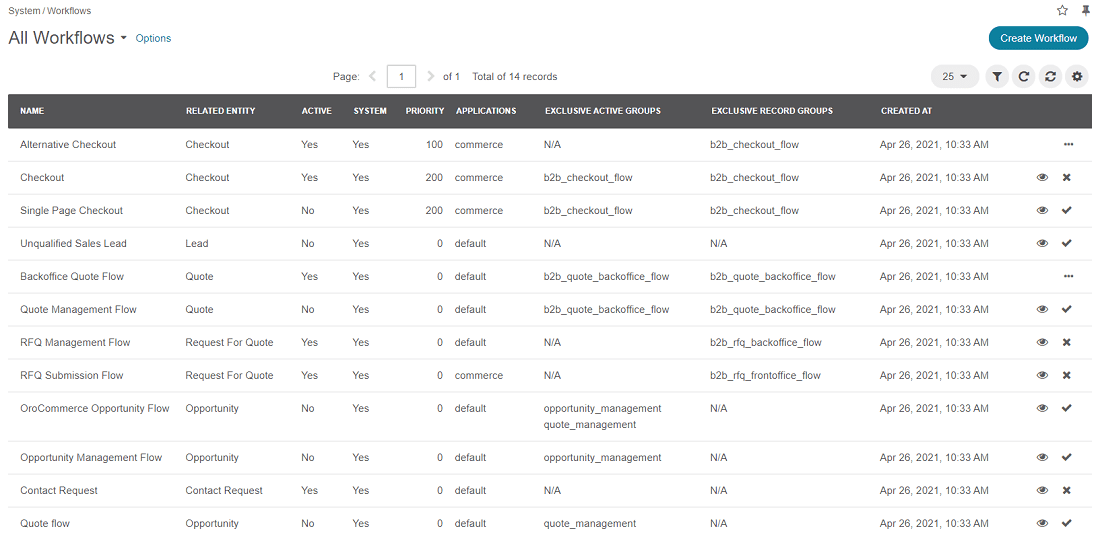Go to next page arrow

[x=430, y=77]
